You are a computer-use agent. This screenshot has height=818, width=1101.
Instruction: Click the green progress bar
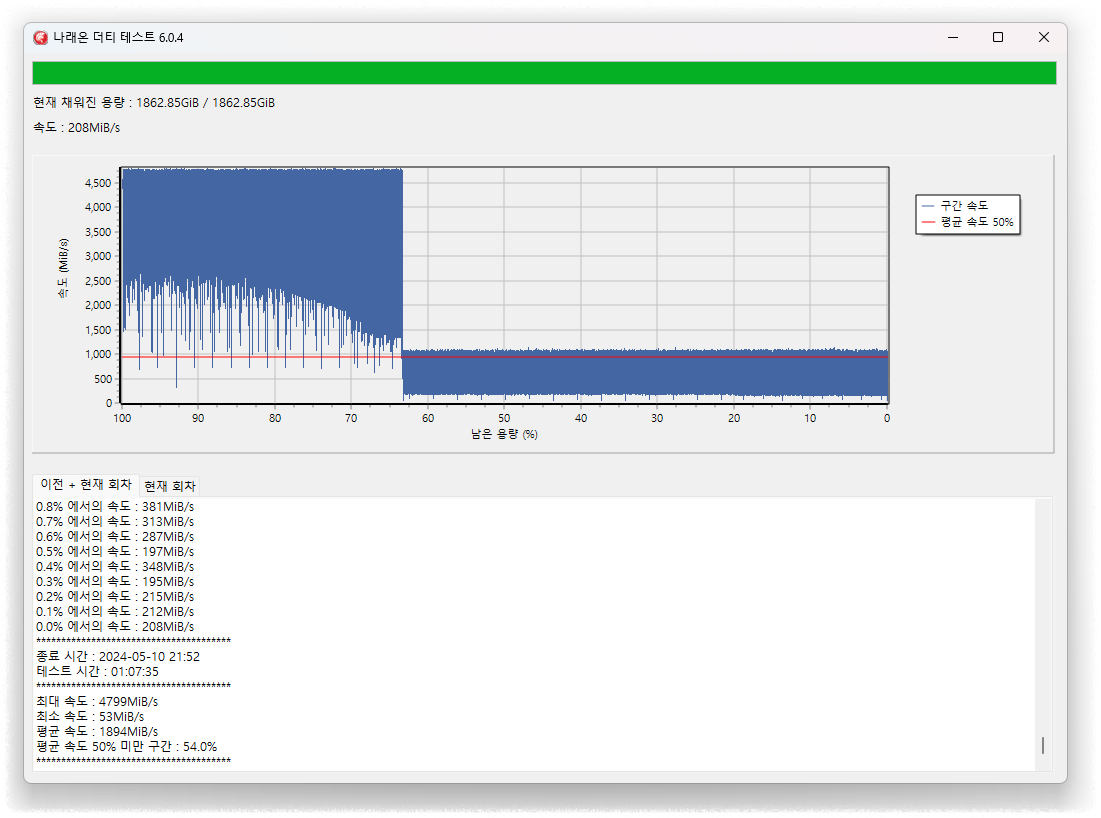pyautogui.click(x=544, y=73)
